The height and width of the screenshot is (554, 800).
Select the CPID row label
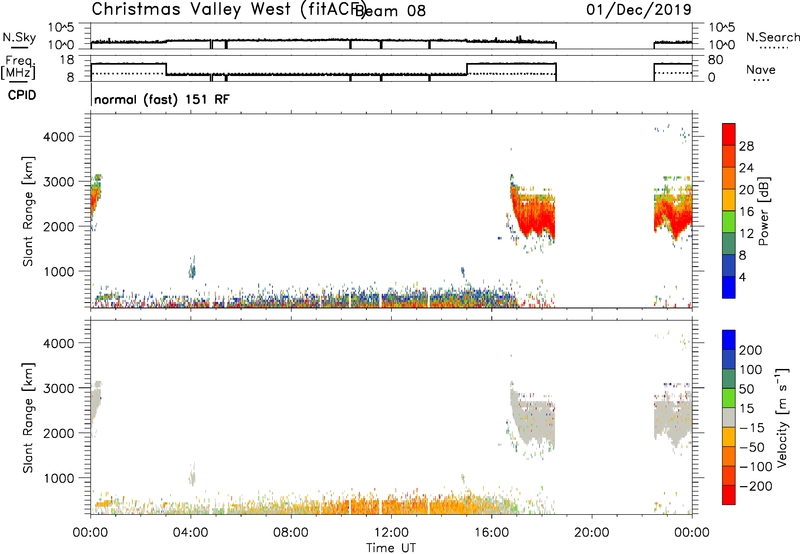click(22, 95)
